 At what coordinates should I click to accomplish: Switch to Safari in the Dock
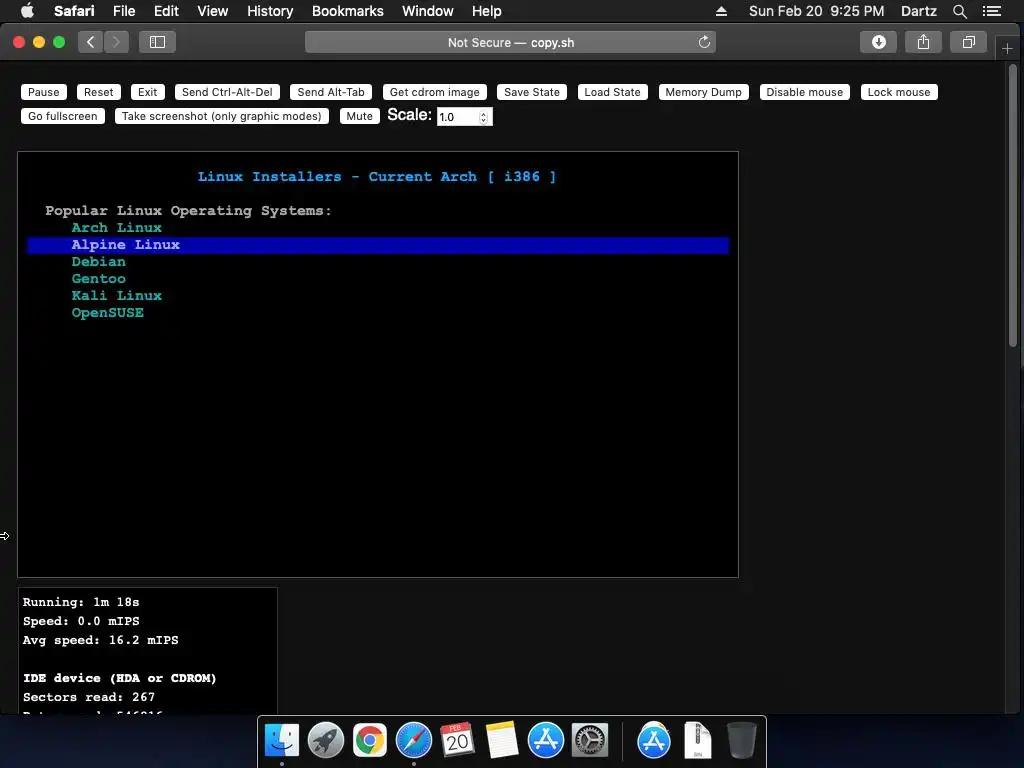tap(413, 740)
